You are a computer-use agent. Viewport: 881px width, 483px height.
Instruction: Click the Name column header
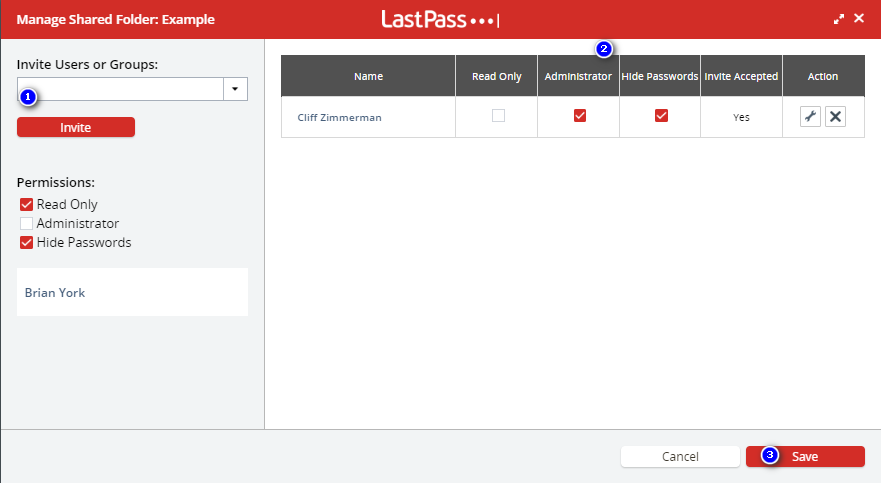coord(369,76)
